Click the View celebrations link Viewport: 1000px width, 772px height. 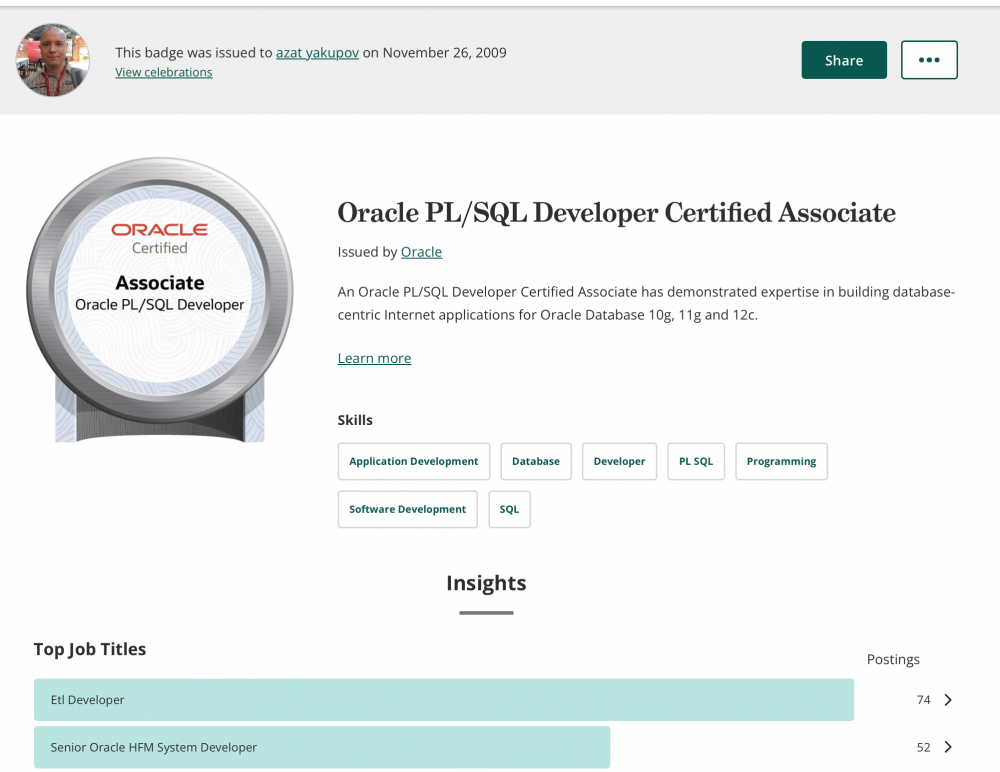[x=163, y=72]
